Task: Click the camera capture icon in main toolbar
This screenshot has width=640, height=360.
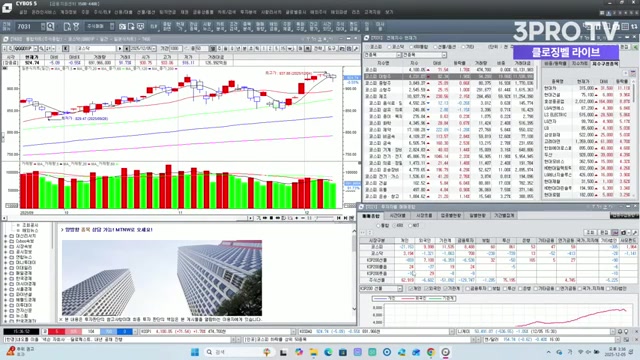Action: click(x=122, y=27)
